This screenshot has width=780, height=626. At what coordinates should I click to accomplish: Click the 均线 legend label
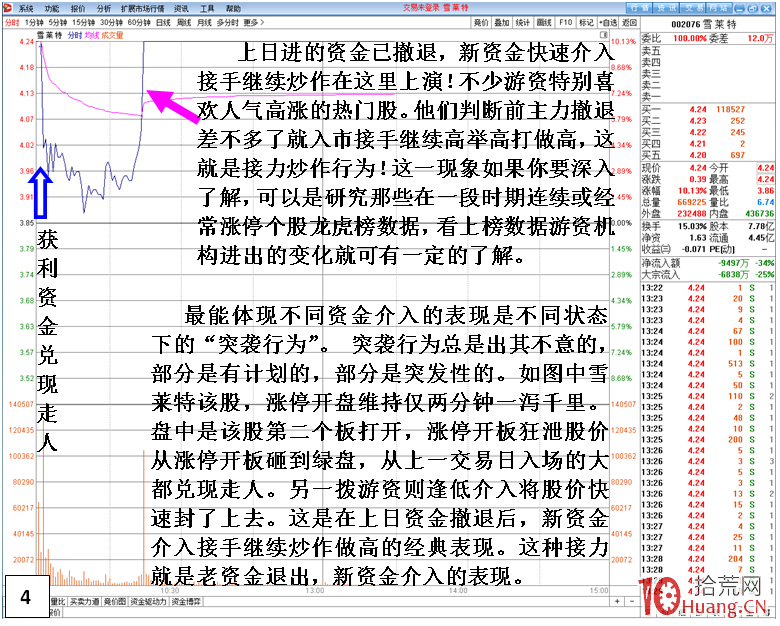point(92,35)
